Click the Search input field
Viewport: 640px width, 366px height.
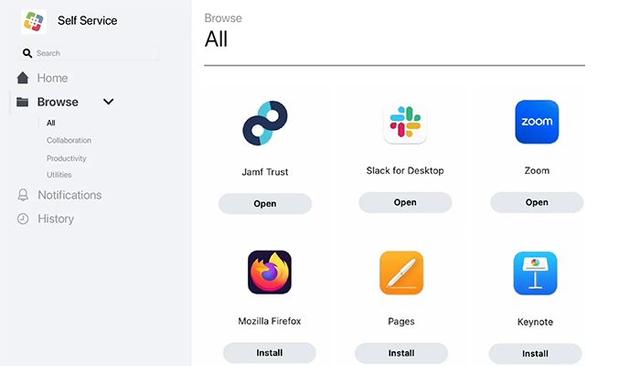pos(90,53)
